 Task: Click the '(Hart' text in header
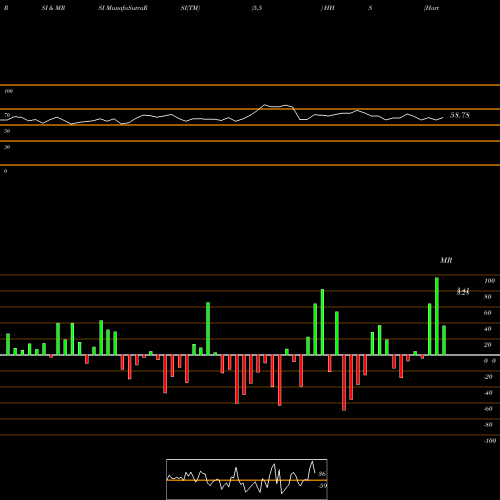point(431,8)
